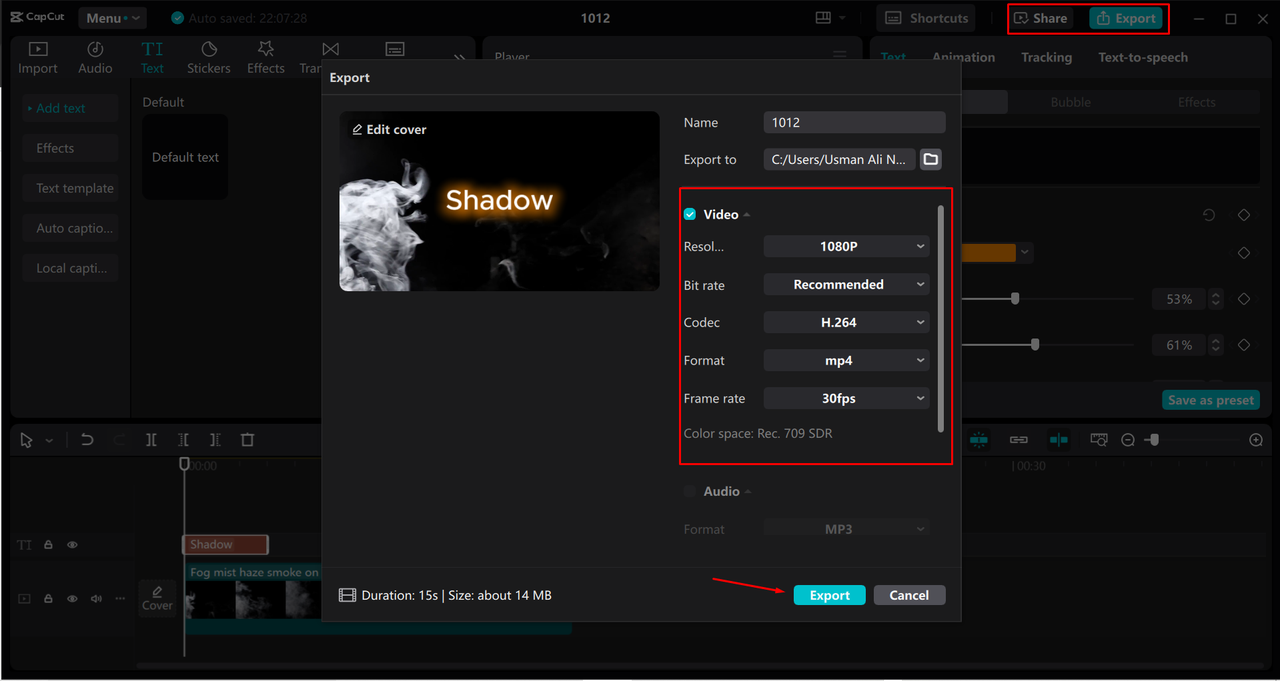Toggle the main track magnet icon
This screenshot has height=681, width=1280.
click(x=979, y=440)
